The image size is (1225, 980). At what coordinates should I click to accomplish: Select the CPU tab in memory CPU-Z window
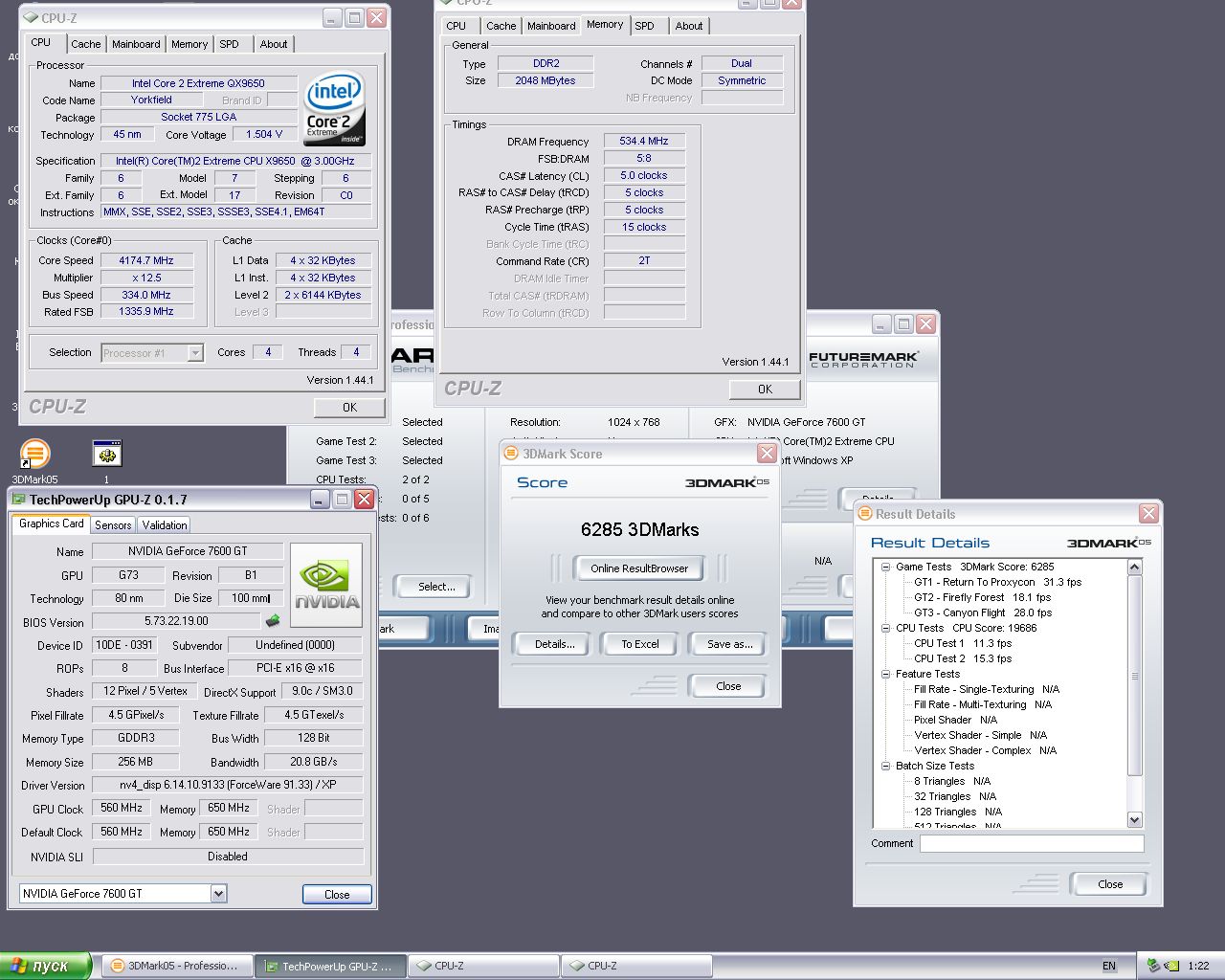tap(457, 26)
